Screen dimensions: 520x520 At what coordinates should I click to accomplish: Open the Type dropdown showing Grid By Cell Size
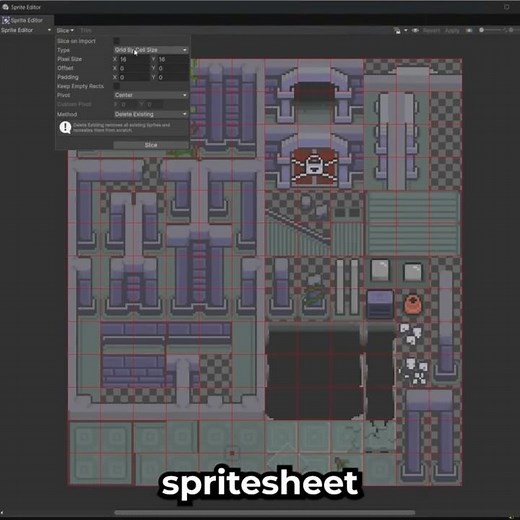click(x=151, y=50)
